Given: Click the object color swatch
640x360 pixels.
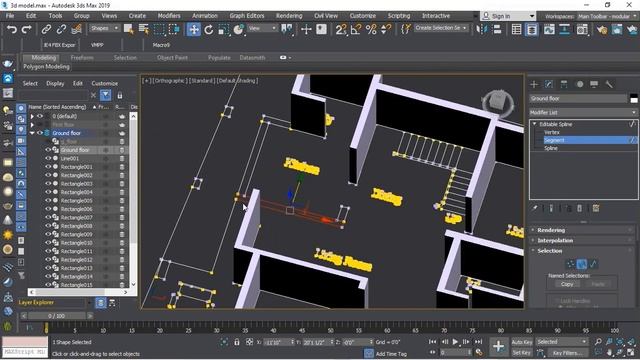Looking at the screenshot, I should (633, 98).
